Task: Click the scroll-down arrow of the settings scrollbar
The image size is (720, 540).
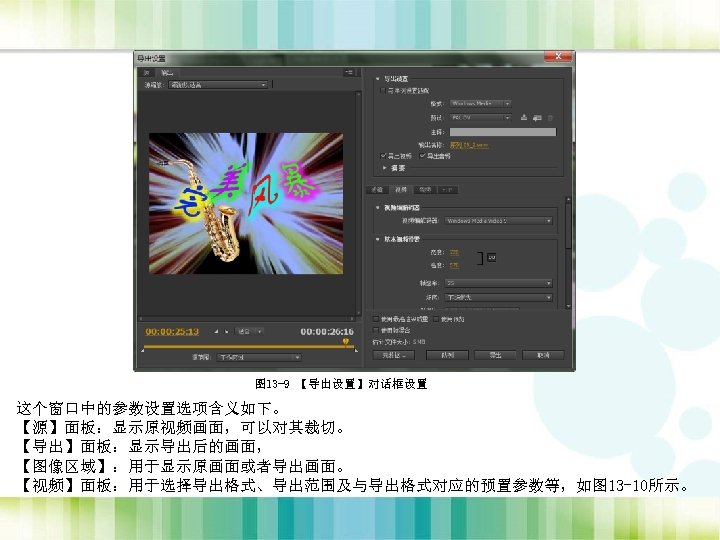Action: (x=568, y=306)
